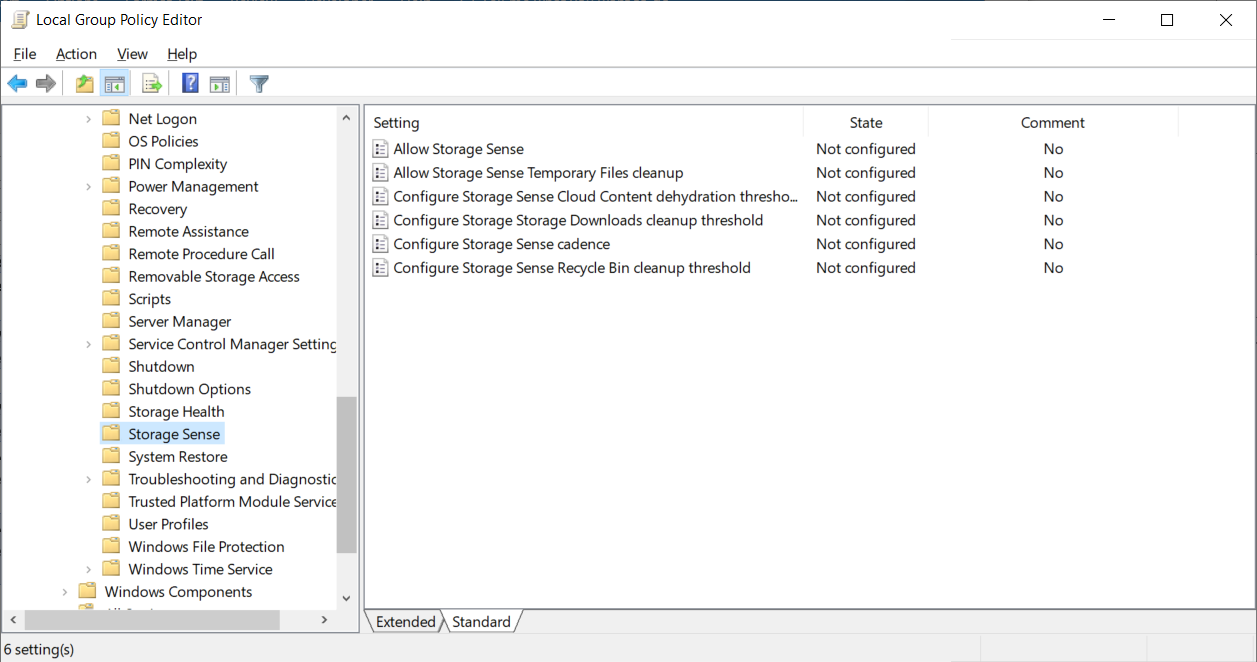Click the tree scrollbar up arrow
Image resolution: width=1257 pixels, height=662 pixels.
347,118
